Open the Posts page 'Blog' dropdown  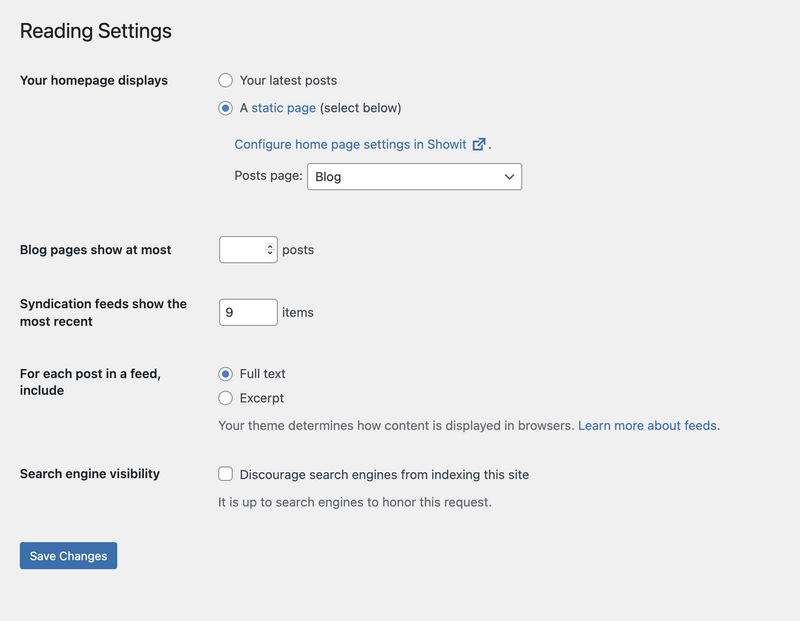414,177
